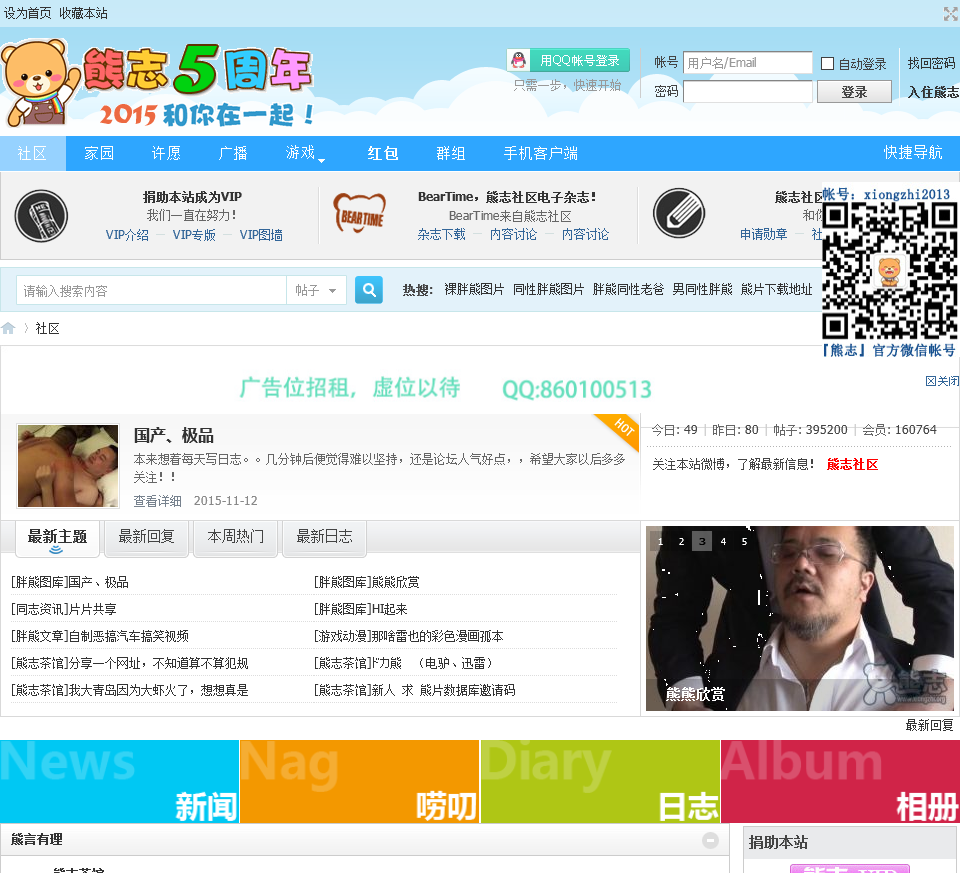Viewport: 960px width, 873px height.
Task: Open thread [同志资讯]片片共享
Action: [64, 609]
